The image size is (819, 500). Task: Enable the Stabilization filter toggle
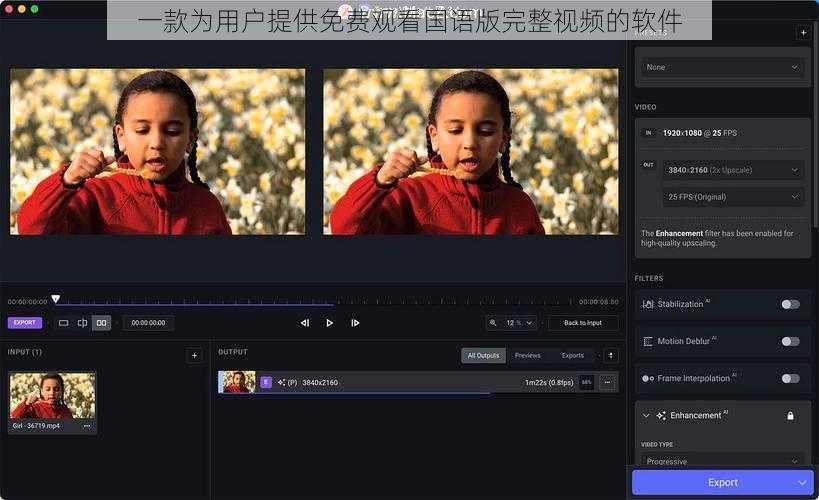click(790, 304)
